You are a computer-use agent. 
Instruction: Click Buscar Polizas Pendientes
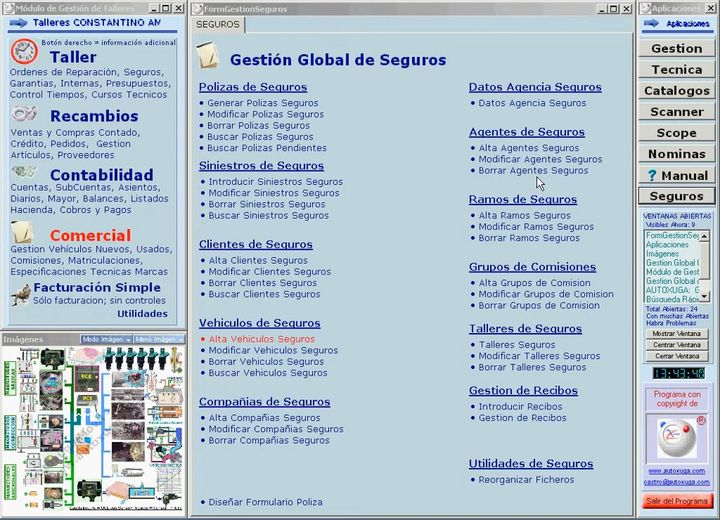tap(267, 148)
